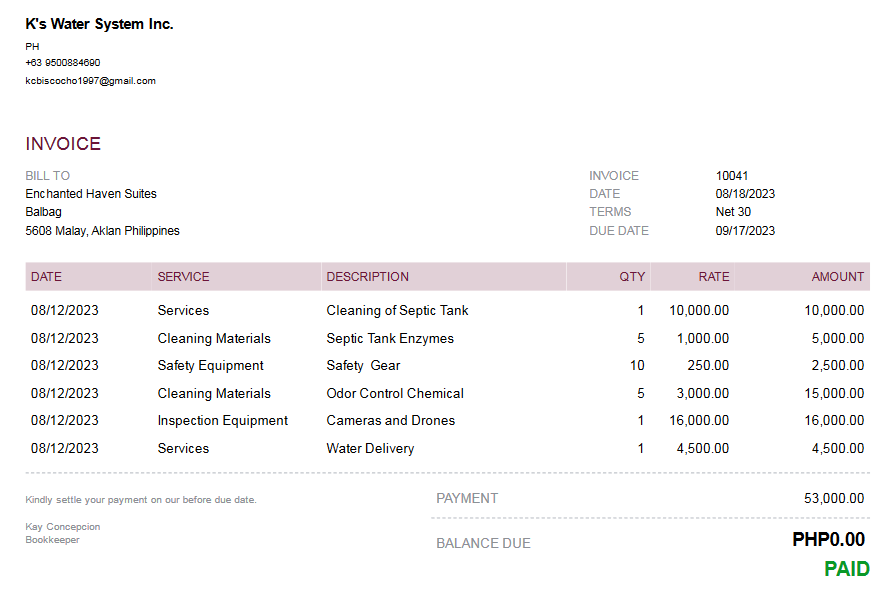The height and width of the screenshot is (589, 896).
Task: Click the phone number +63 9500884690
Action: tap(62, 63)
